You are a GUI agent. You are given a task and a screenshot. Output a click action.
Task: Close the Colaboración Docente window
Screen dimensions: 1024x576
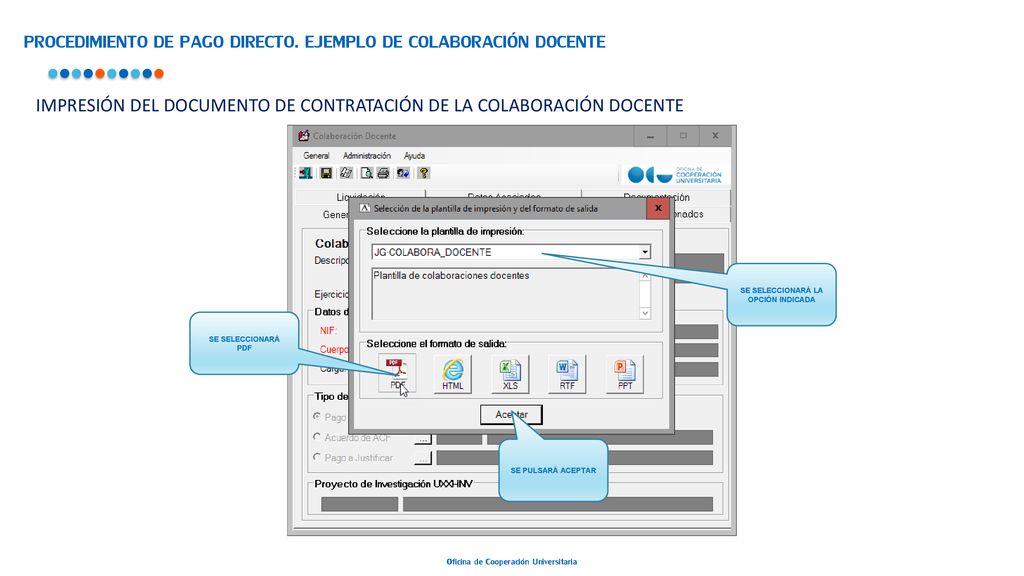tap(716, 136)
